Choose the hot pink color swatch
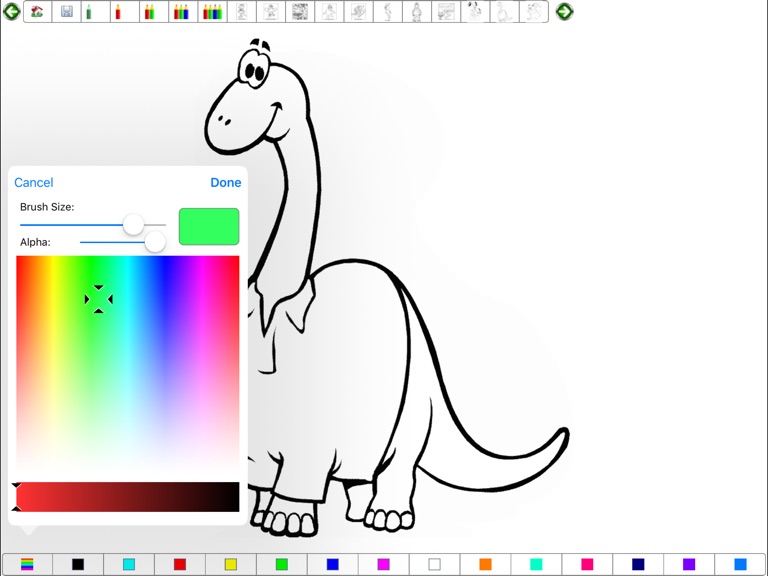The height and width of the screenshot is (576, 768). click(x=587, y=564)
